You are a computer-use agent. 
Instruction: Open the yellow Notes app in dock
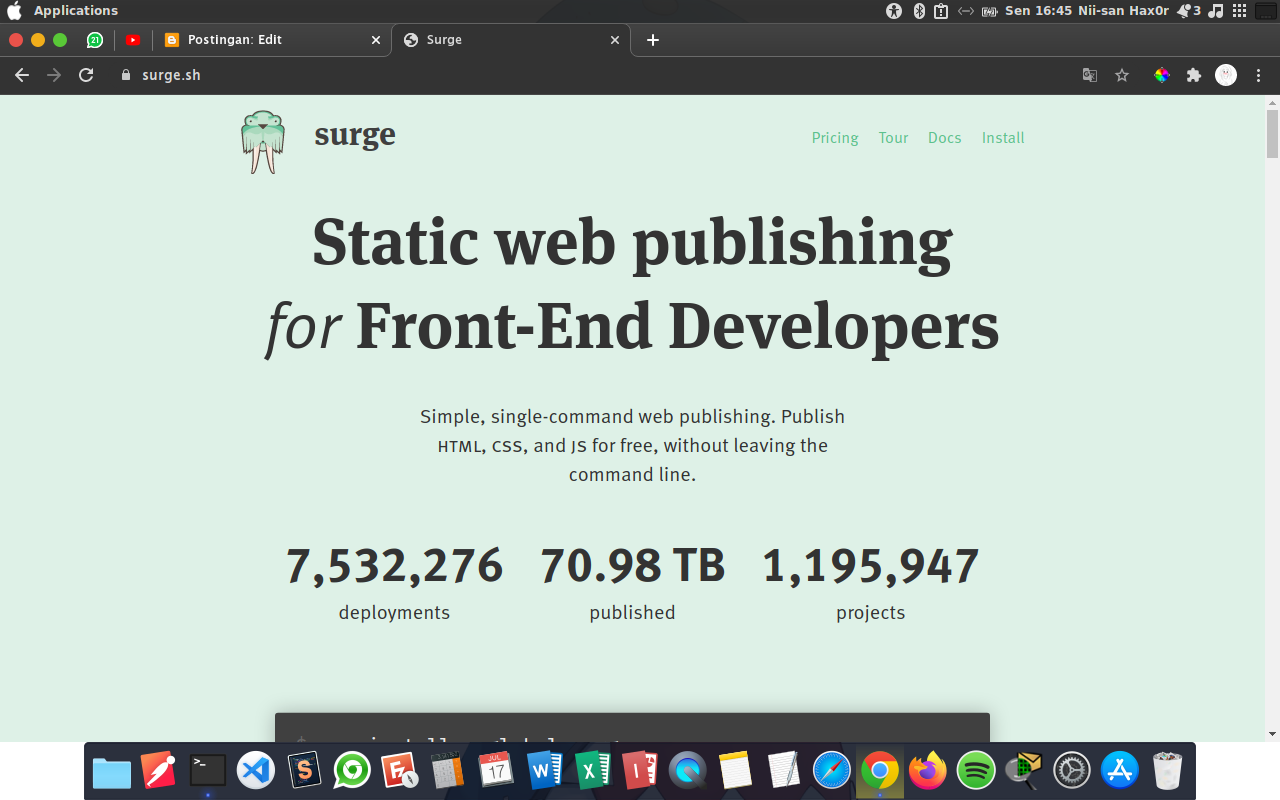coord(735,771)
